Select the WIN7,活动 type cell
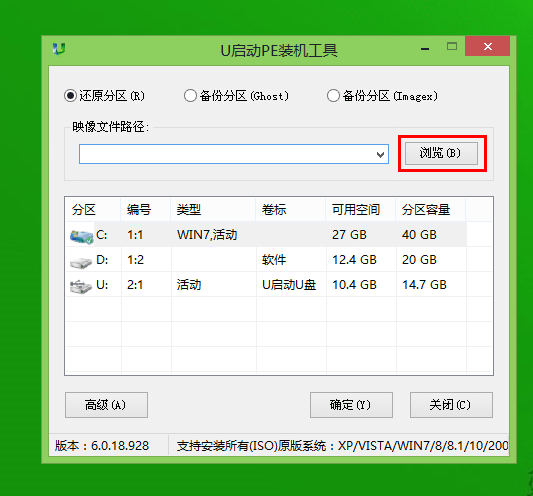533x496 pixels. tap(207, 235)
